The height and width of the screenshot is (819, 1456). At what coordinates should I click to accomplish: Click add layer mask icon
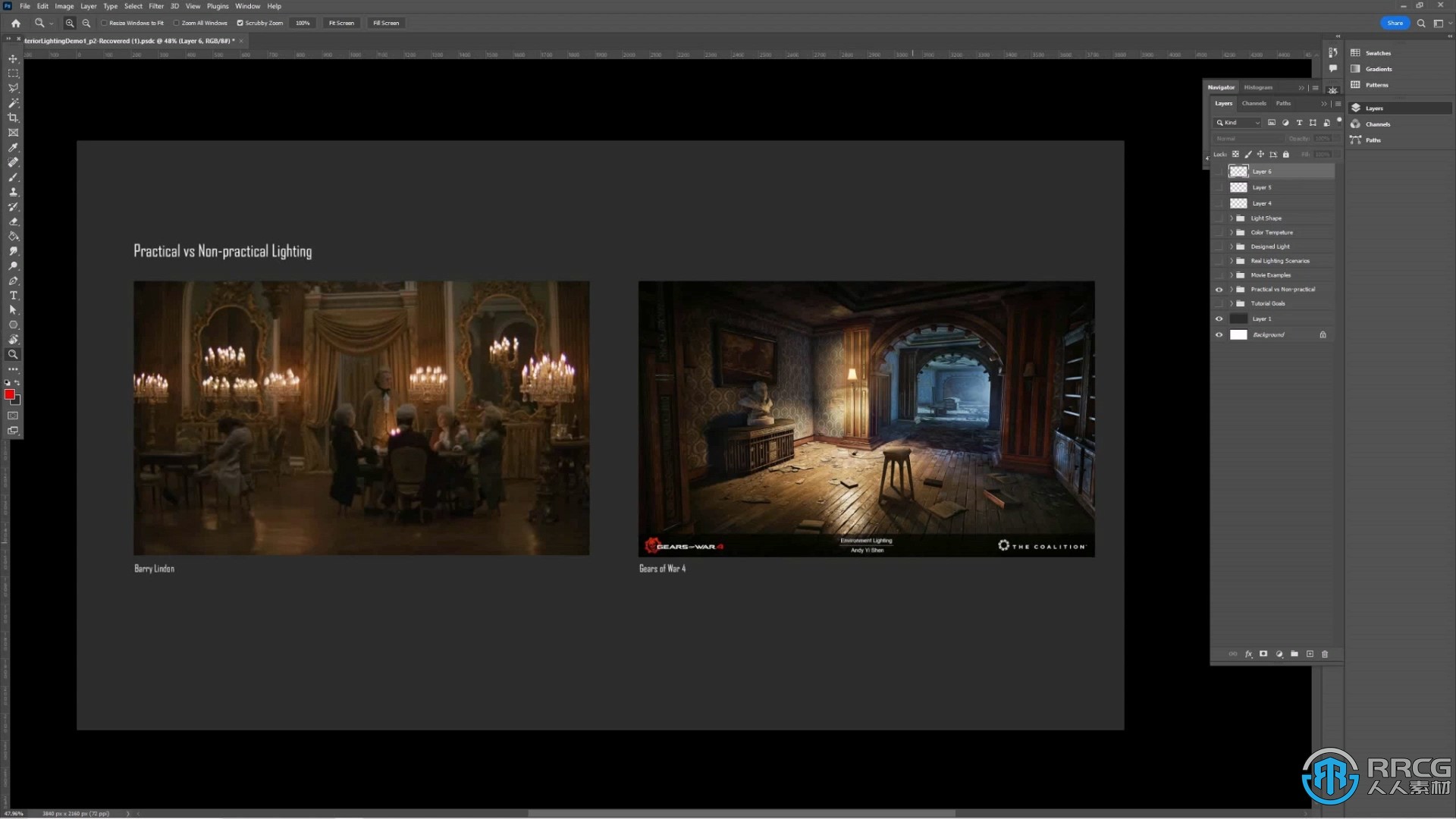(x=1263, y=654)
